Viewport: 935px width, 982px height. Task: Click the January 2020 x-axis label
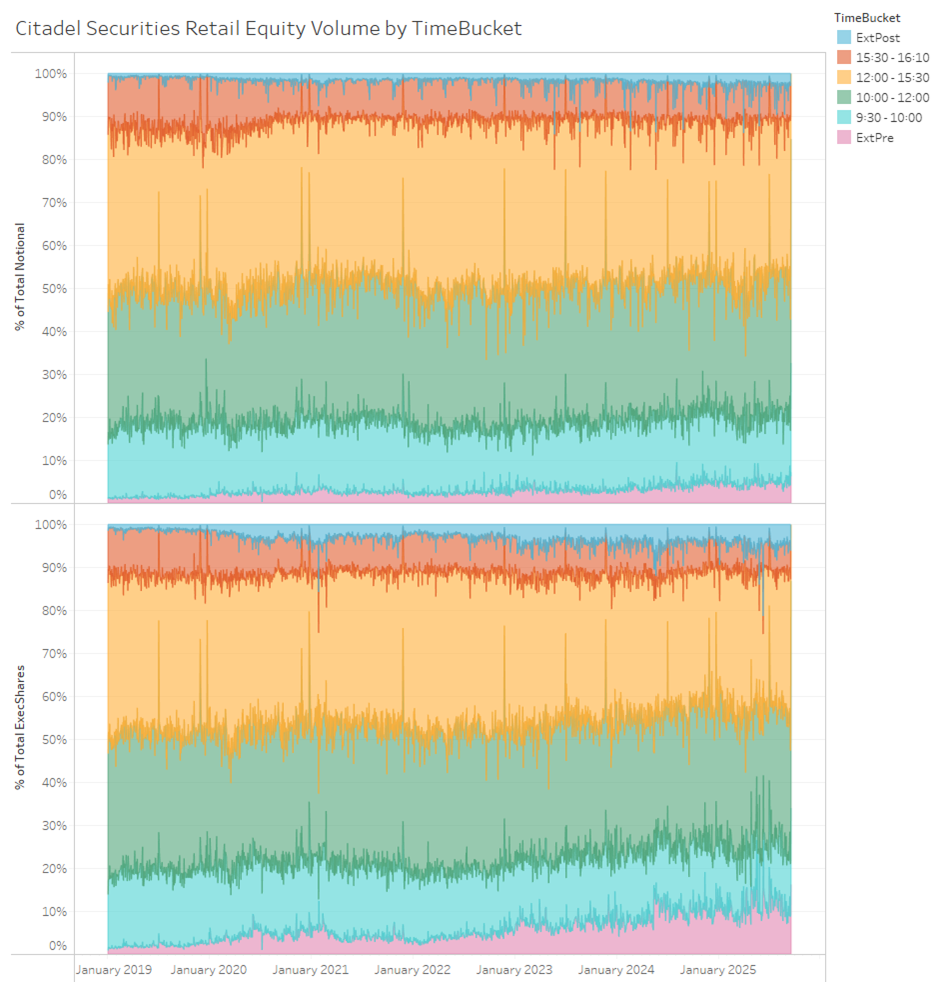click(x=208, y=970)
